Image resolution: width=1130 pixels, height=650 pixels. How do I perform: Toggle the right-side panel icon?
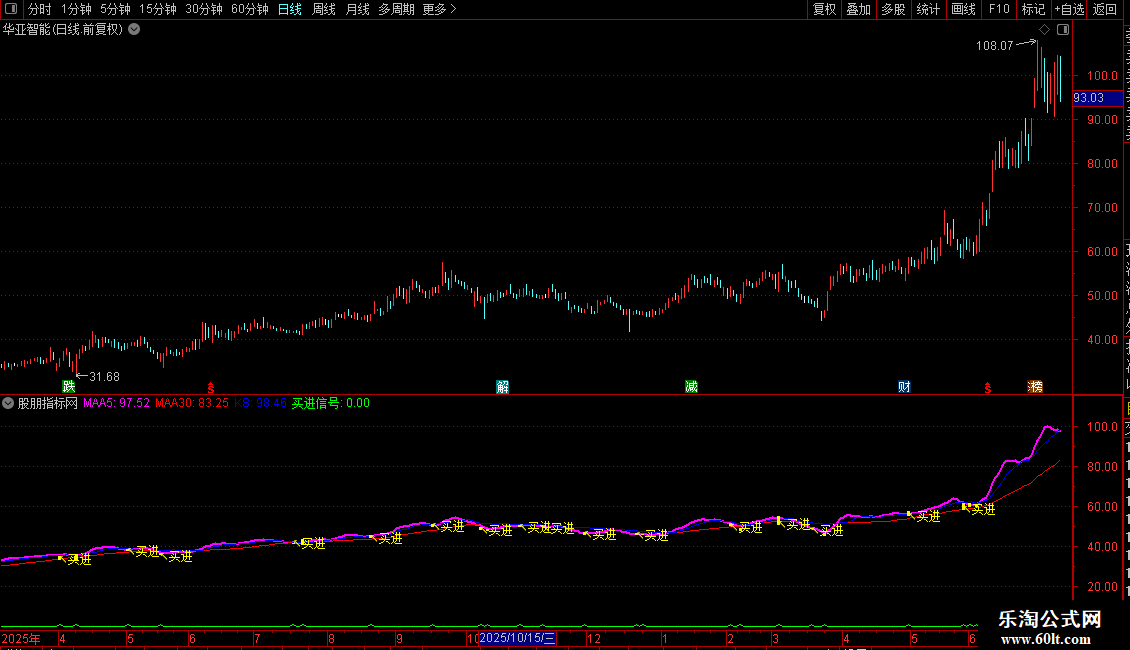[1063, 30]
